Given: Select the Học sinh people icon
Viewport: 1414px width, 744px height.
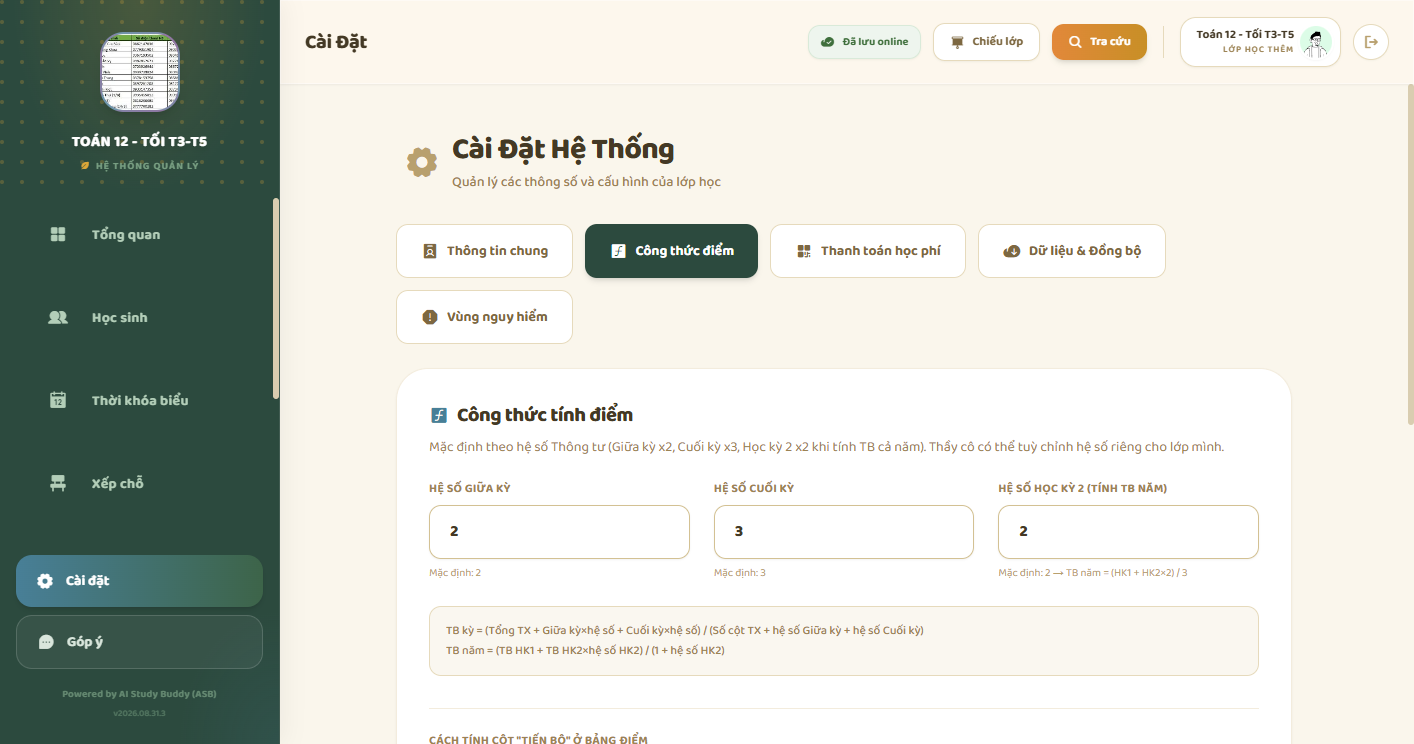Looking at the screenshot, I should [x=58, y=317].
